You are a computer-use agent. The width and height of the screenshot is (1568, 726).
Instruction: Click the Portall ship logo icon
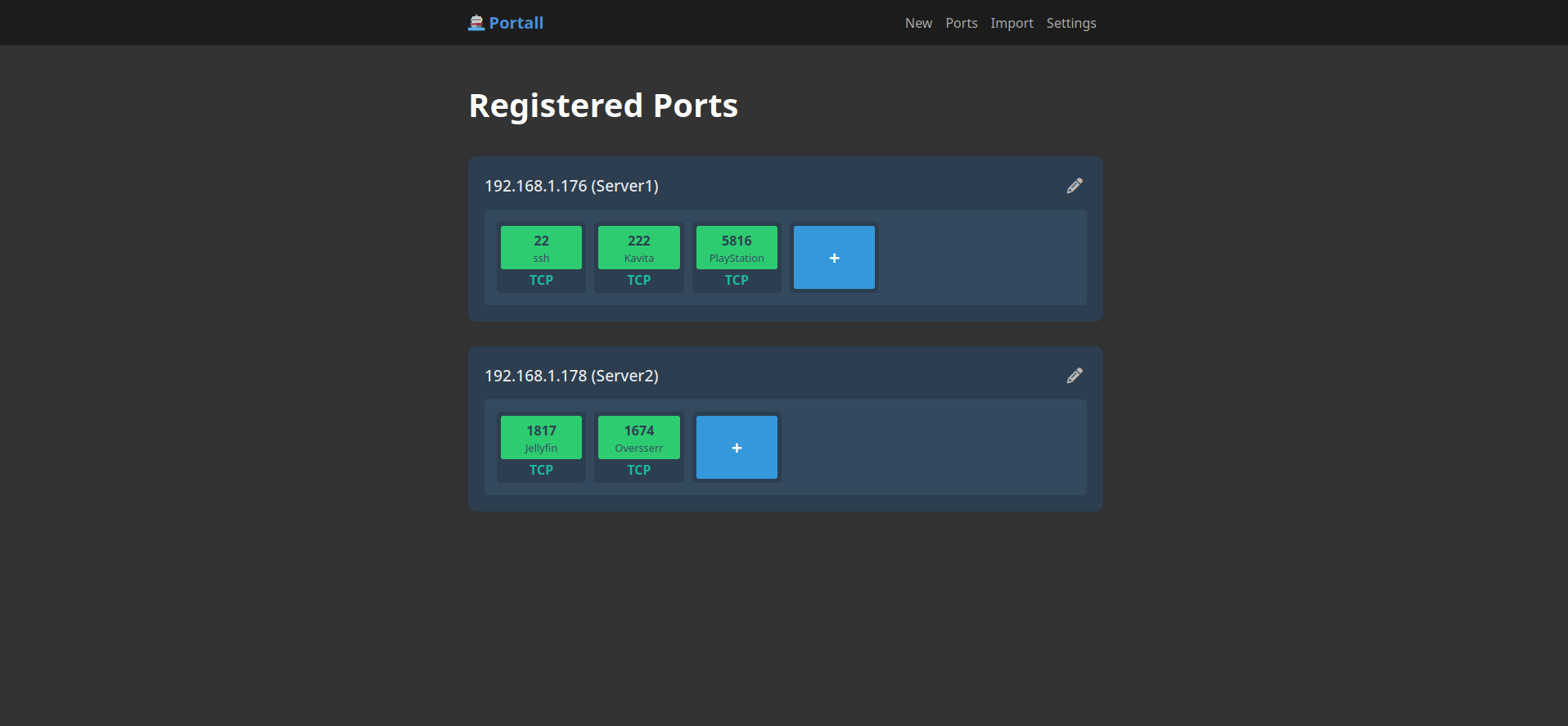coord(475,23)
